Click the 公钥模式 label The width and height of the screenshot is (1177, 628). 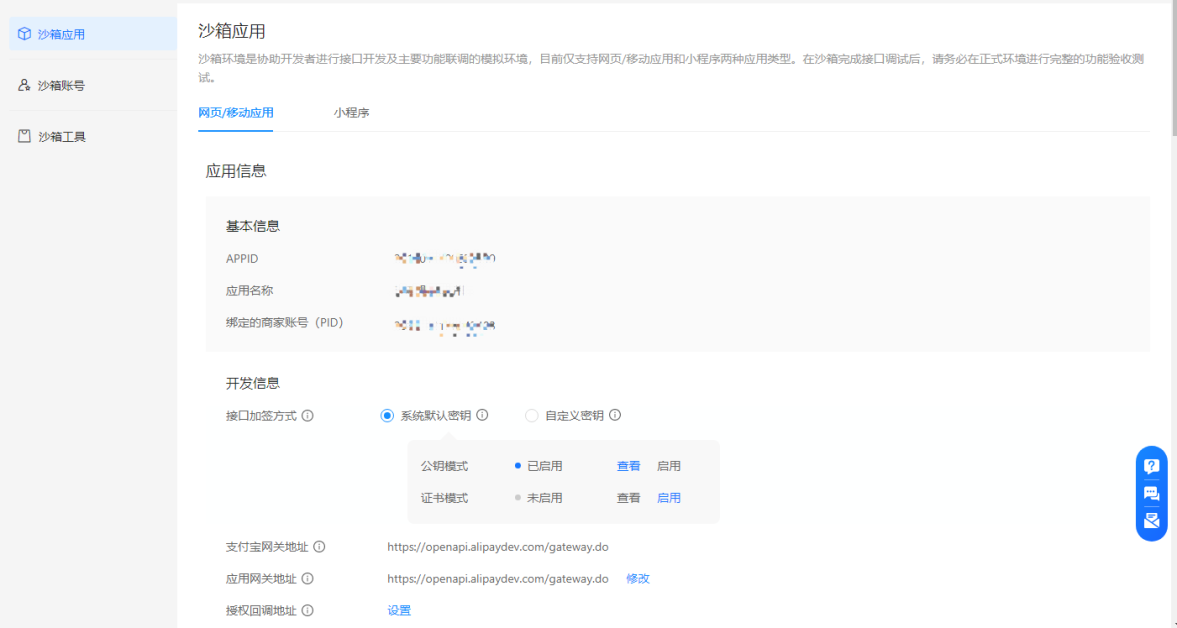pyautogui.click(x=444, y=466)
